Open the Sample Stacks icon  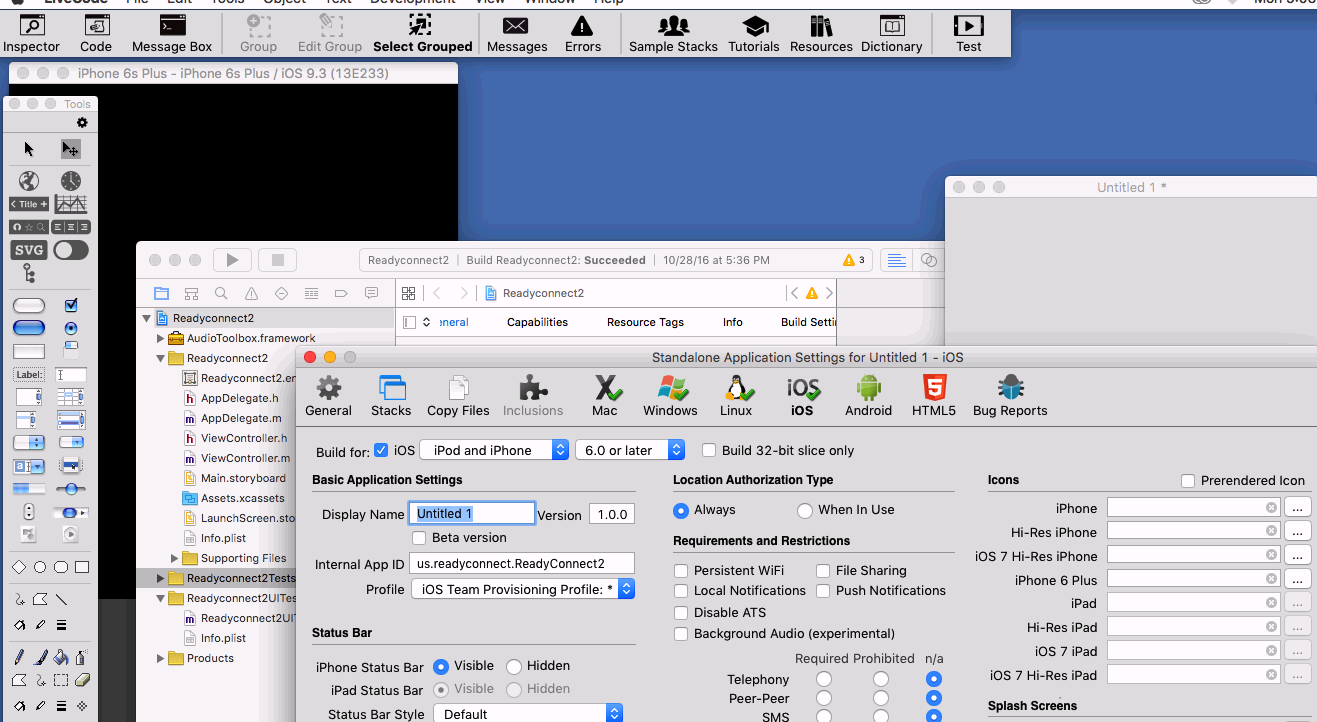(673, 33)
